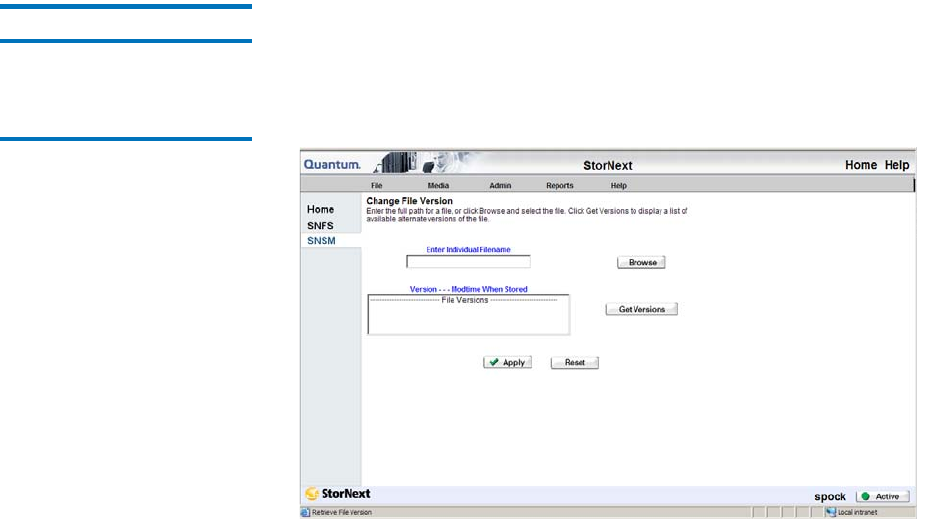Click the Local intranet zone icon

[831, 512]
